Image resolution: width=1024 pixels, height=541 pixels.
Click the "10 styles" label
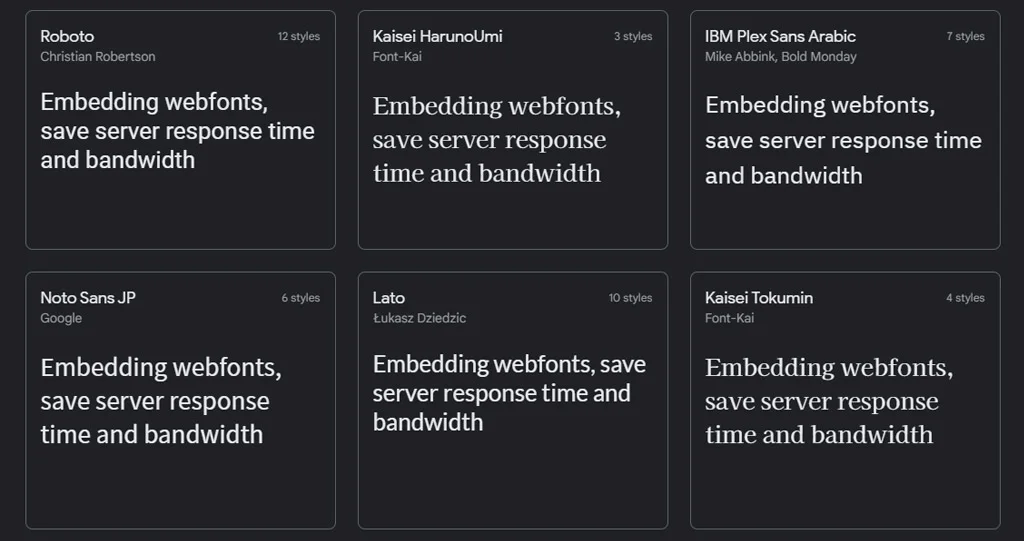[x=630, y=298]
